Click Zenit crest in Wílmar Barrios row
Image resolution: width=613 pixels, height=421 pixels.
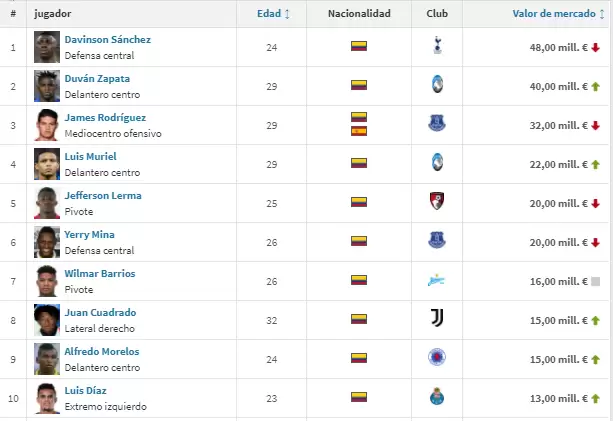tap(436, 280)
